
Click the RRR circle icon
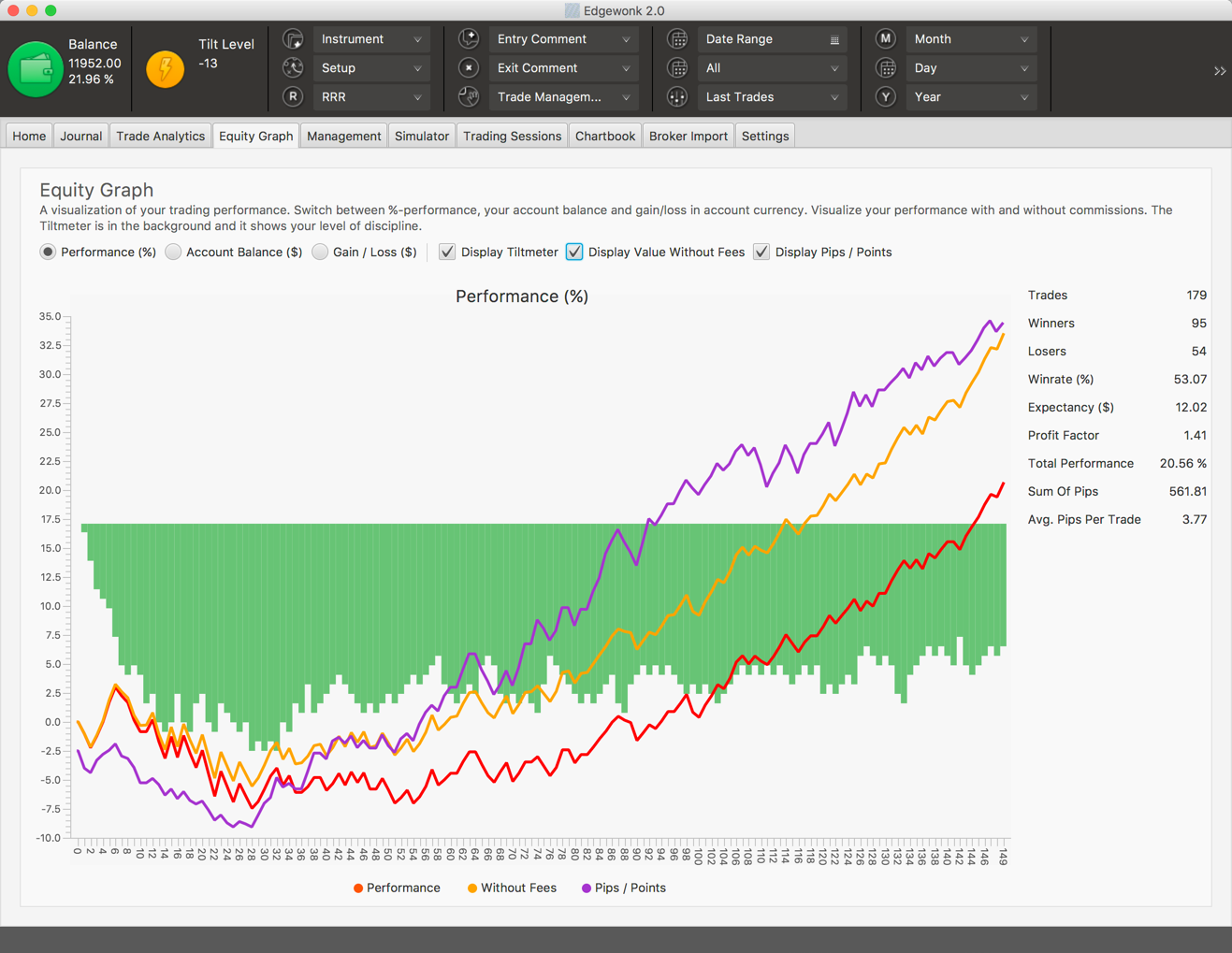point(293,97)
